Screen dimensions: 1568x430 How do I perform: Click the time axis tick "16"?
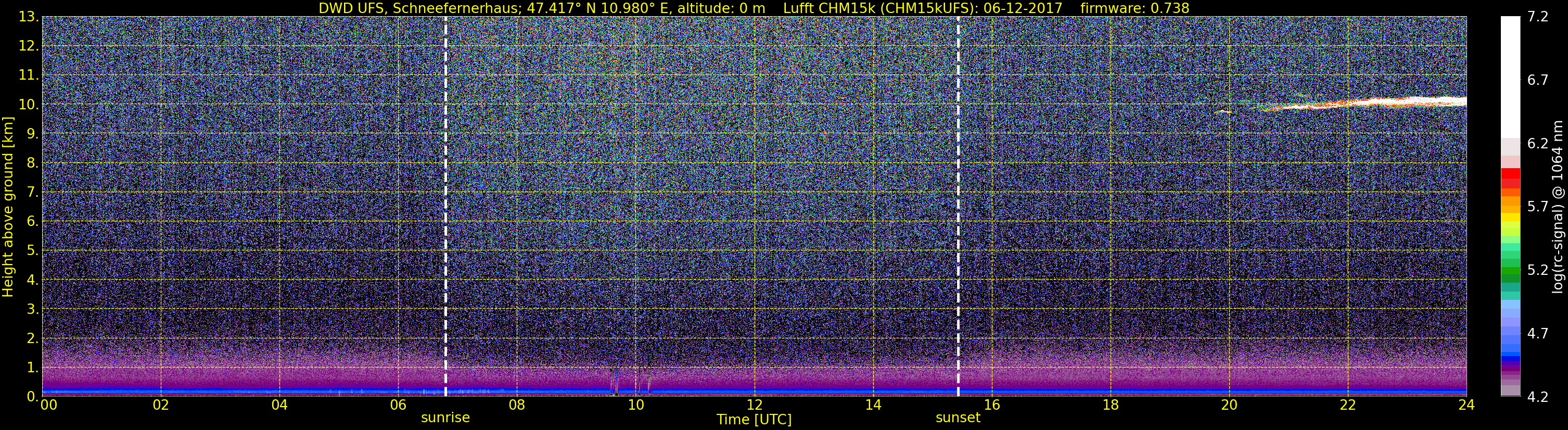tap(991, 405)
